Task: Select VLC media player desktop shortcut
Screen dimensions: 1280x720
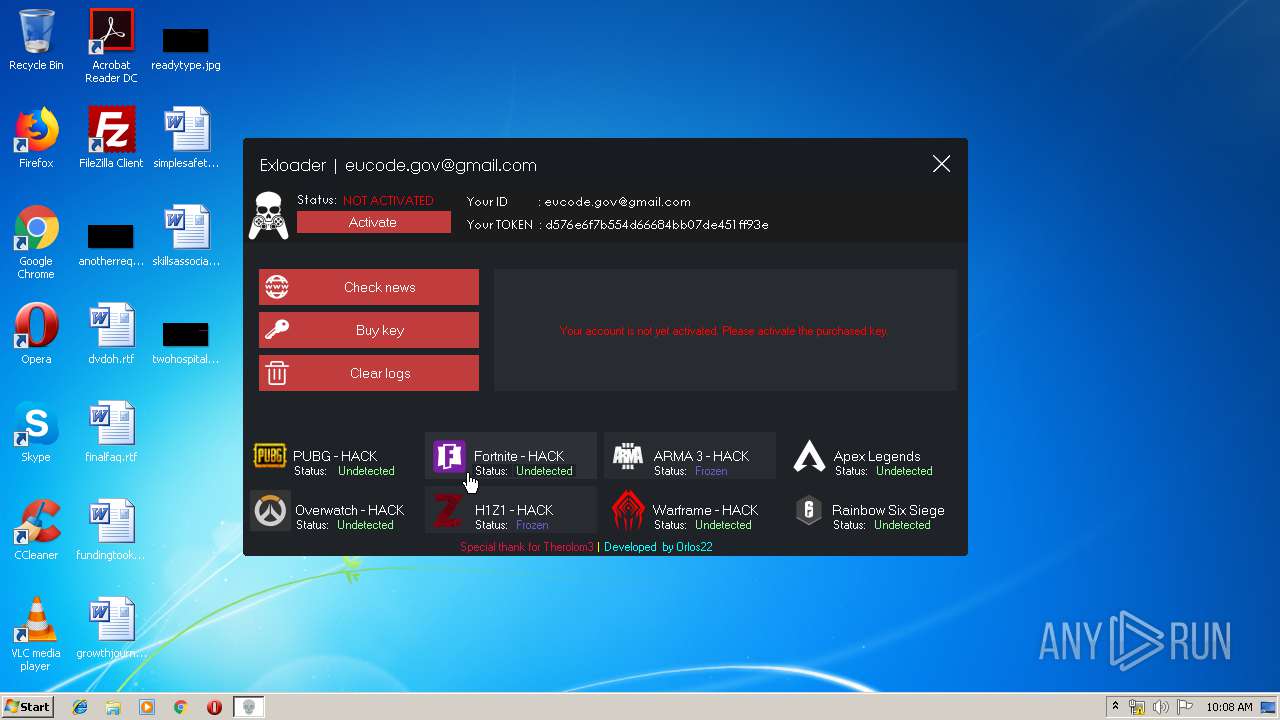Action: tap(36, 634)
